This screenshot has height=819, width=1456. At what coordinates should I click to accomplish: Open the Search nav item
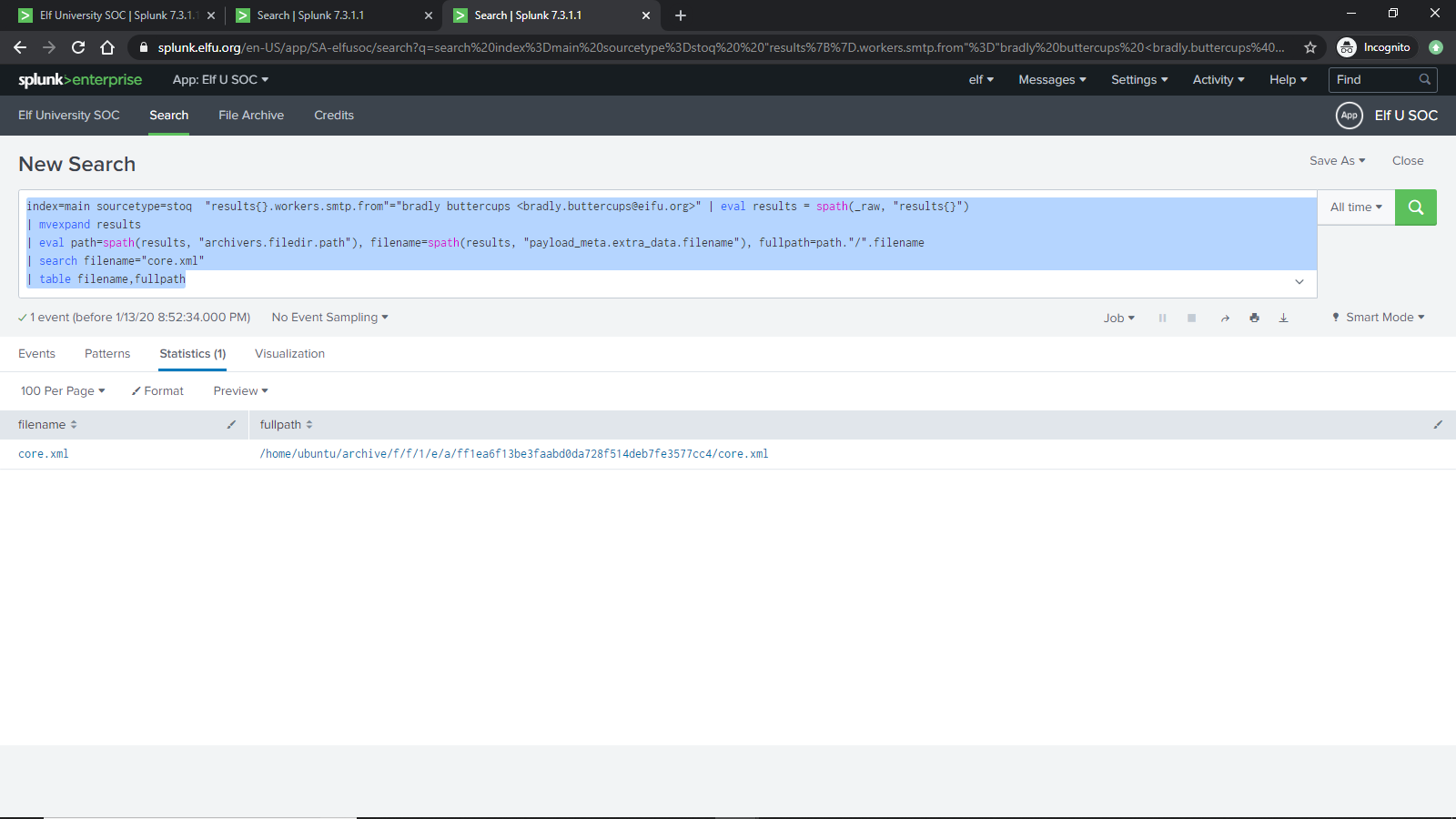tap(169, 116)
